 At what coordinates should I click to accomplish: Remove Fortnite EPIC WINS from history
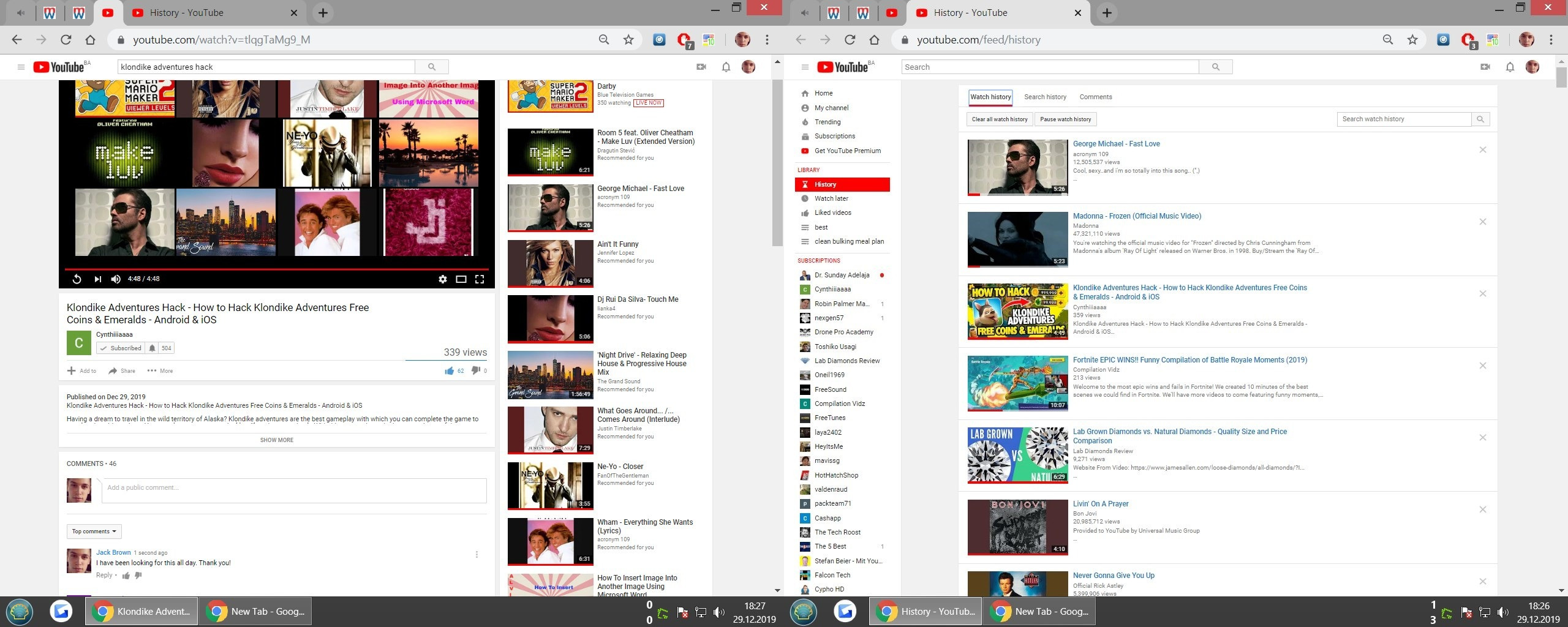click(x=1483, y=366)
